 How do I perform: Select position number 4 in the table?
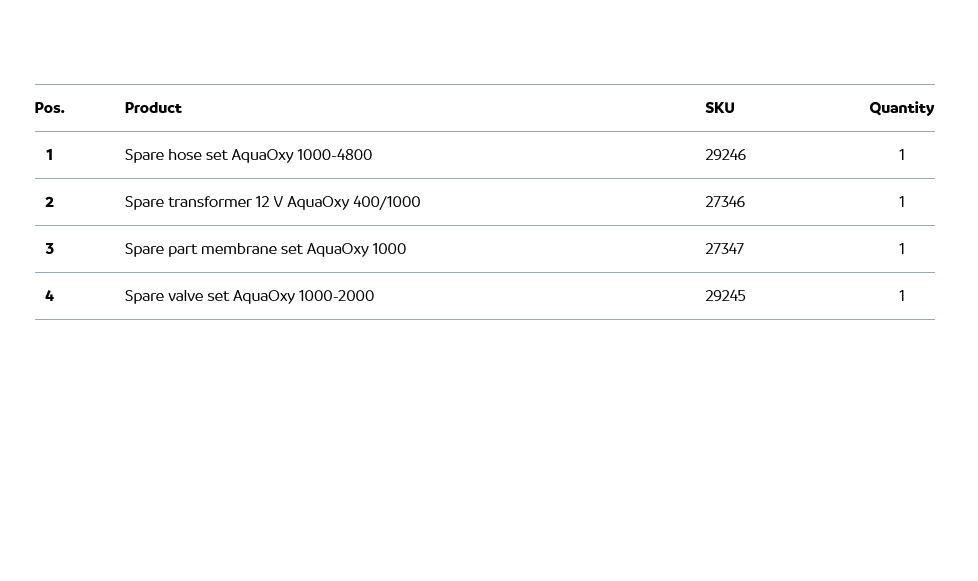click(x=49, y=296)
